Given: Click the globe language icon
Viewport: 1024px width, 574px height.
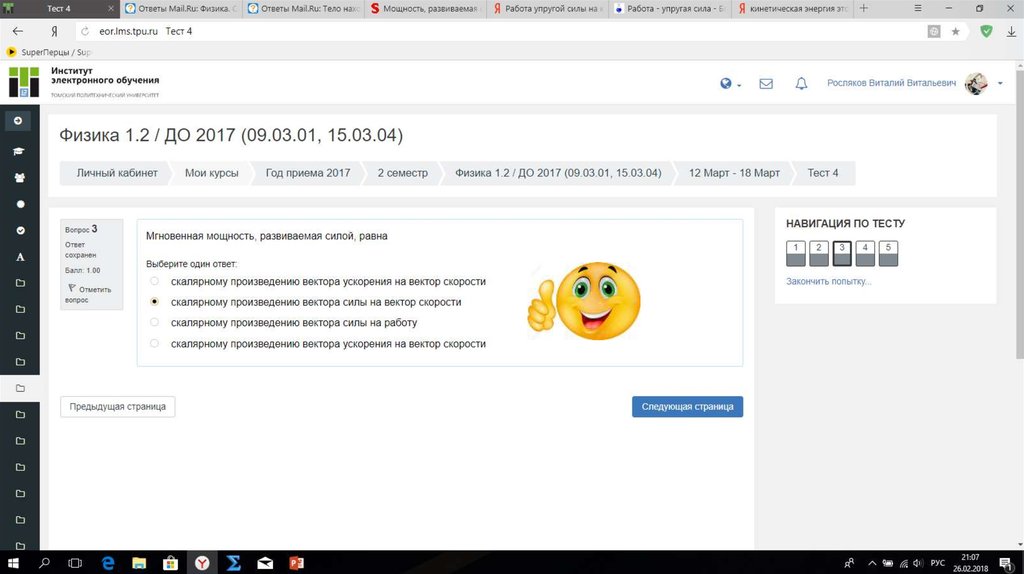Looking at the screenshot, I should click(x=727, y=84).
